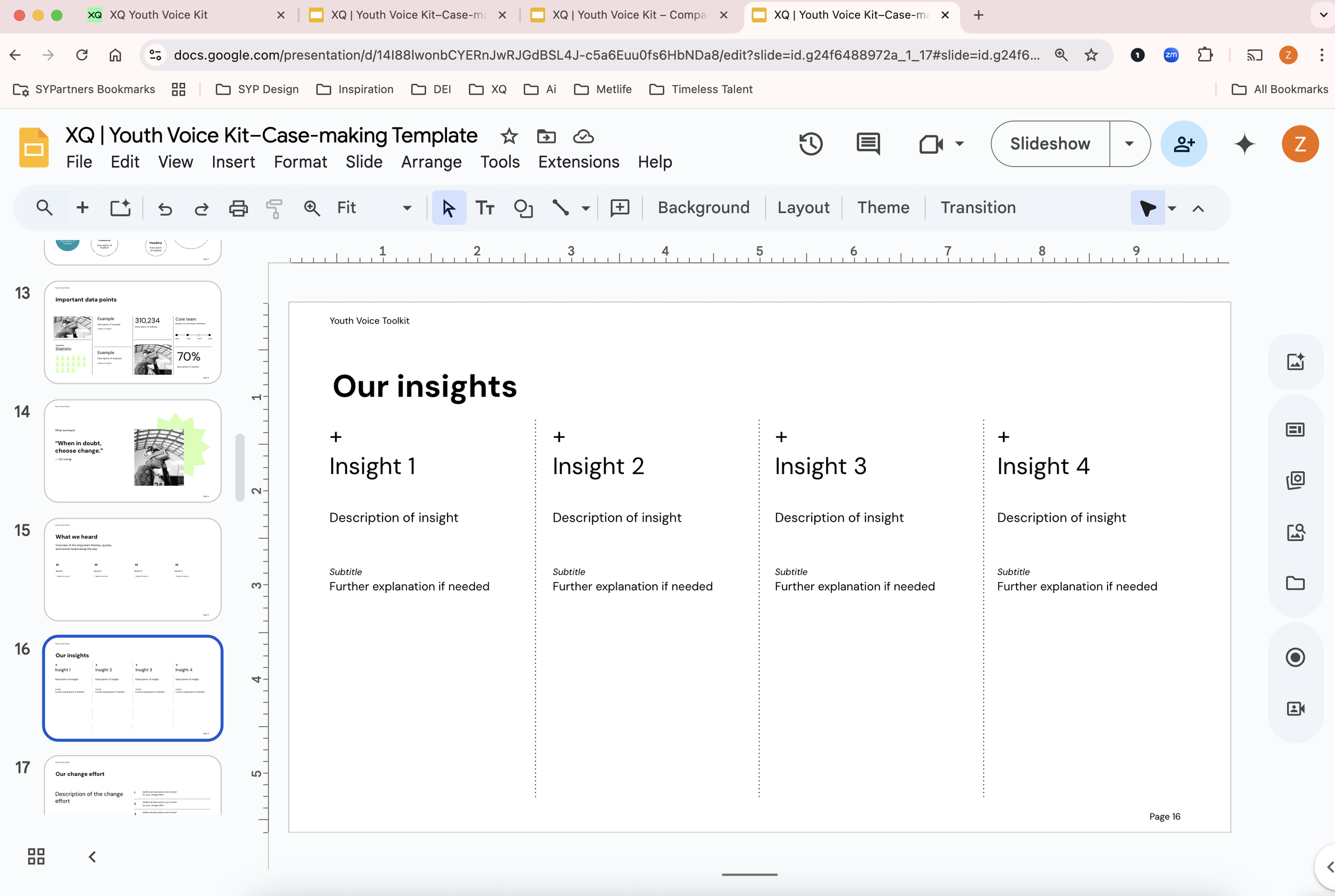Expand the Fit zoom dropdown
Image resolution: width=1335 pixels, height=896 pixels.
click(407, 208)
